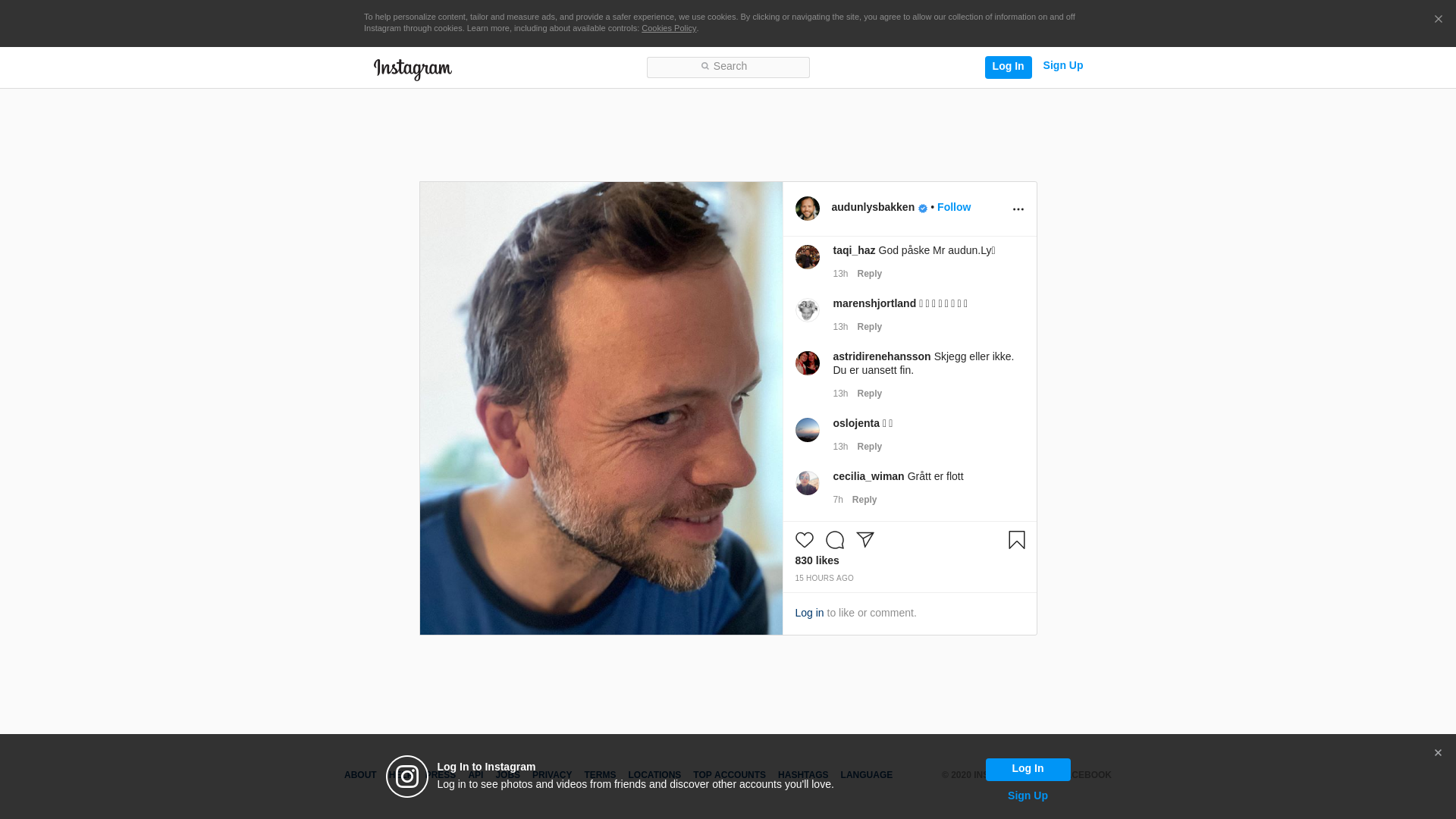Save the post with bookmark icon

pyautogui.click(x=1016, y=540)
